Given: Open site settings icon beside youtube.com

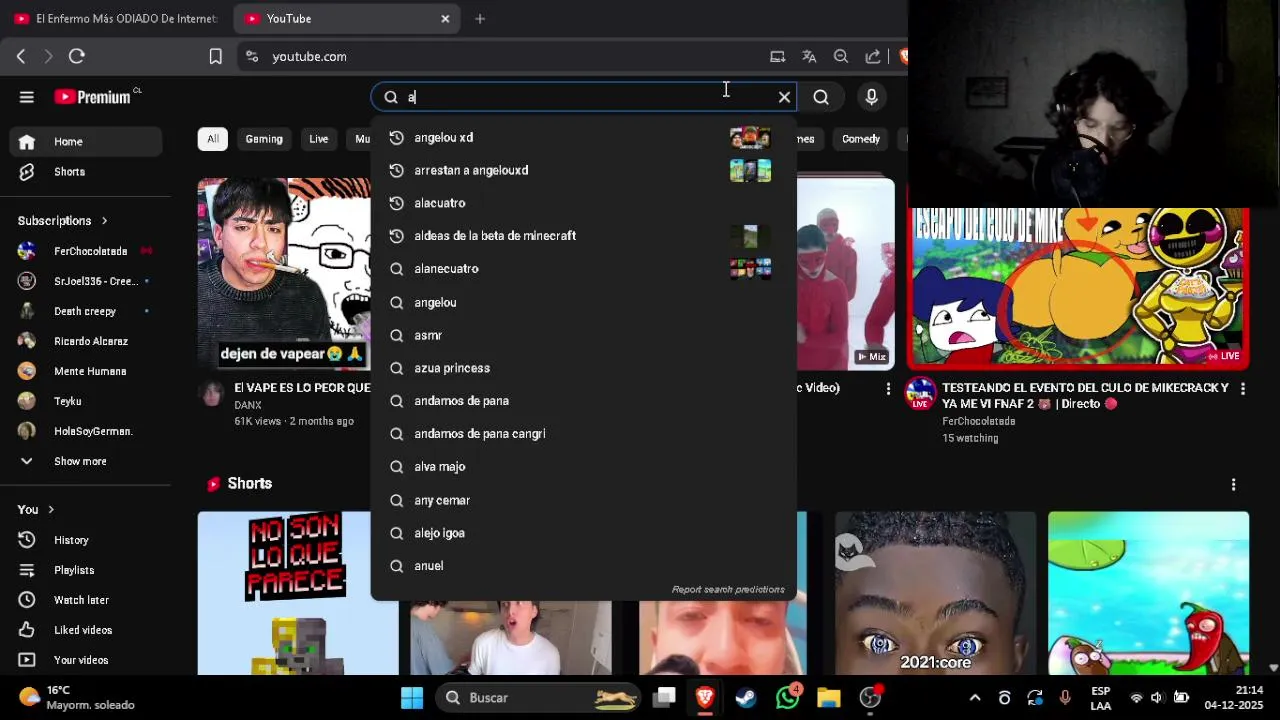Looking at the screenshot, I should click(251, 57).
